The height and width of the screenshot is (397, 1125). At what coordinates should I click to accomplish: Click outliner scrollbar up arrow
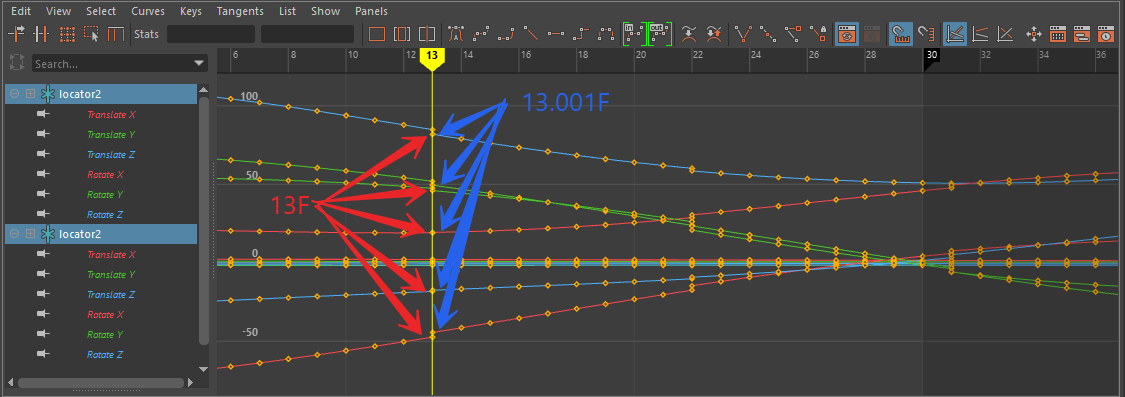(203, 90)
